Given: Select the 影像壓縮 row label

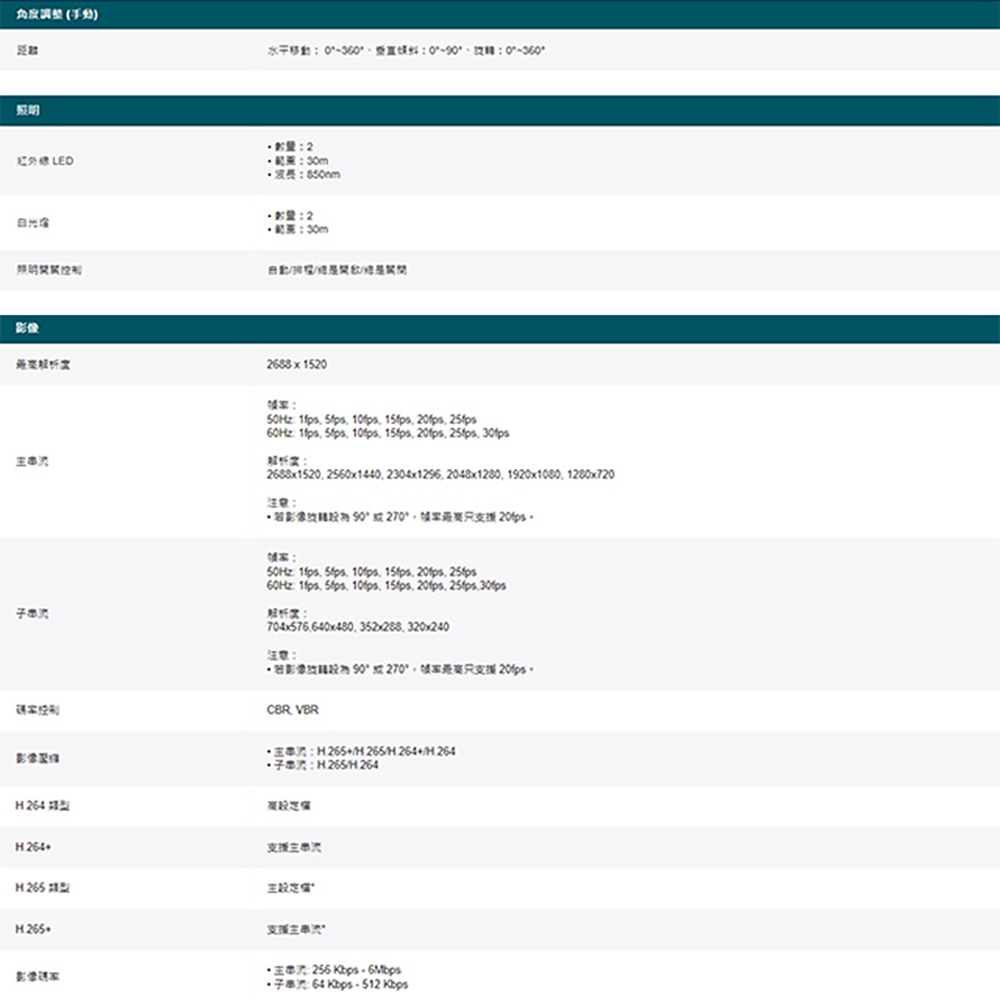Looking at the screenshot, I should coord(29,758).
